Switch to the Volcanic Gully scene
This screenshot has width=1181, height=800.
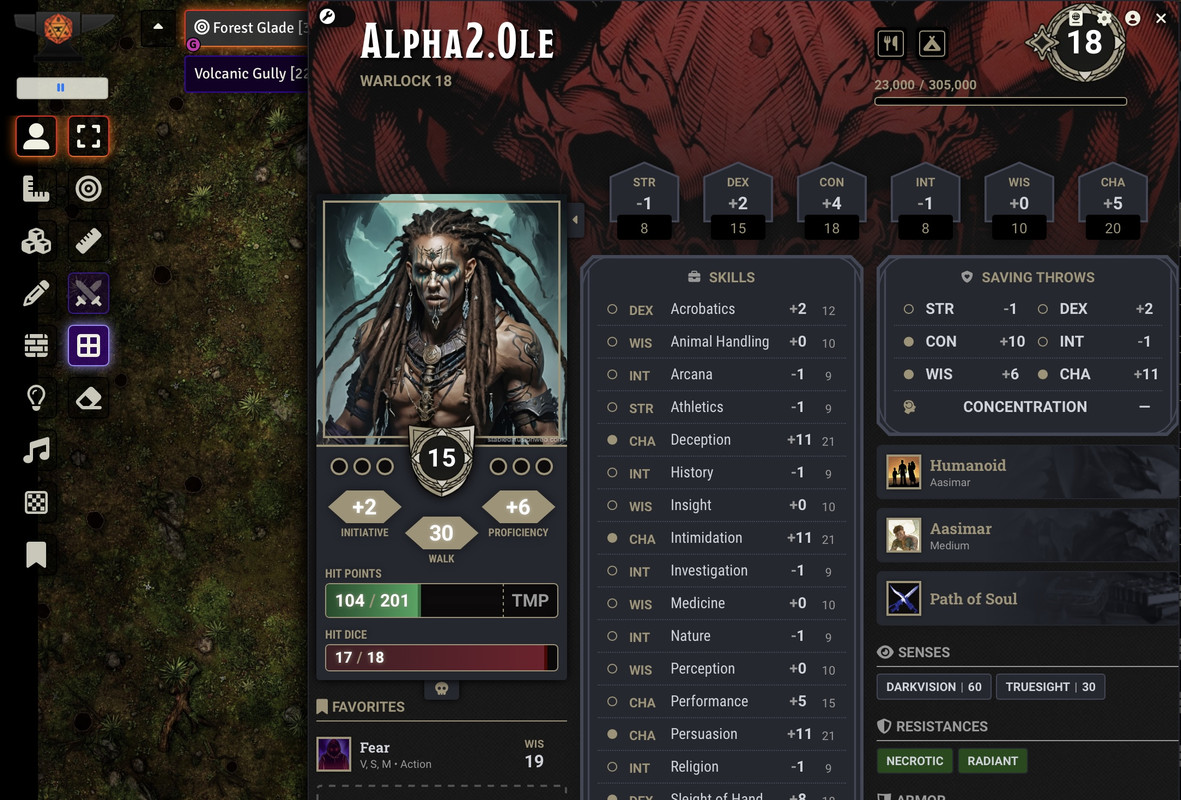pyautogui.click(x=247, y=74)
